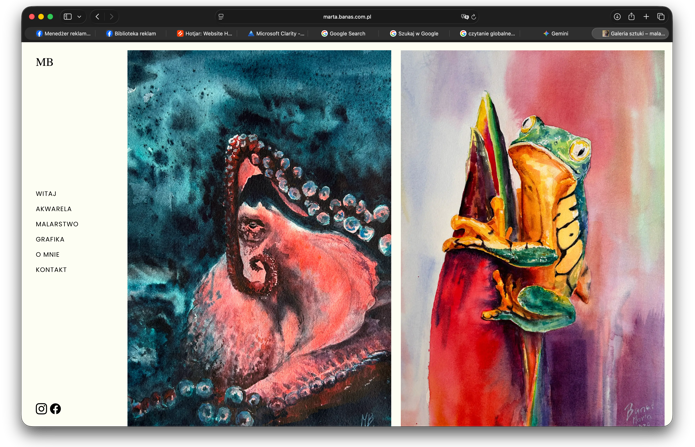Open the Instagram profile icon
The width and height of the screenshot is (695, 447).
(41, 409)
